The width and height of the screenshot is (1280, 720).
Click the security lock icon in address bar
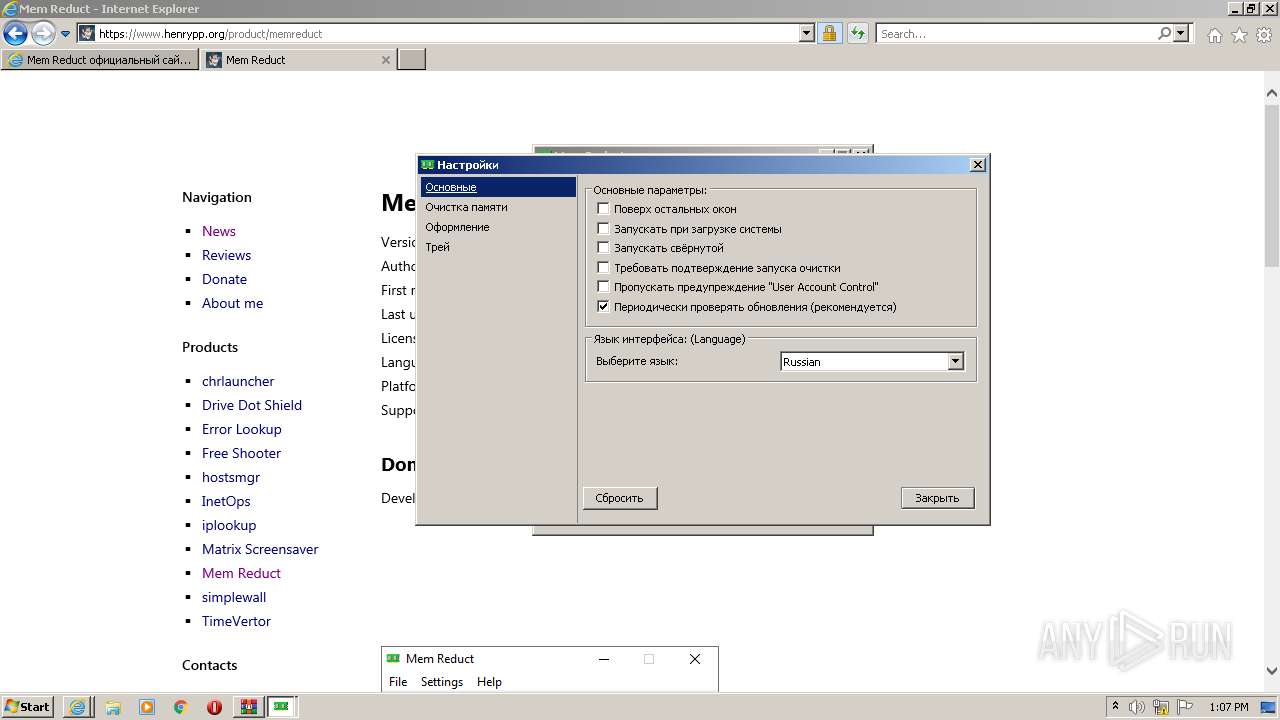pyautogui.click(x=829, y=33)
